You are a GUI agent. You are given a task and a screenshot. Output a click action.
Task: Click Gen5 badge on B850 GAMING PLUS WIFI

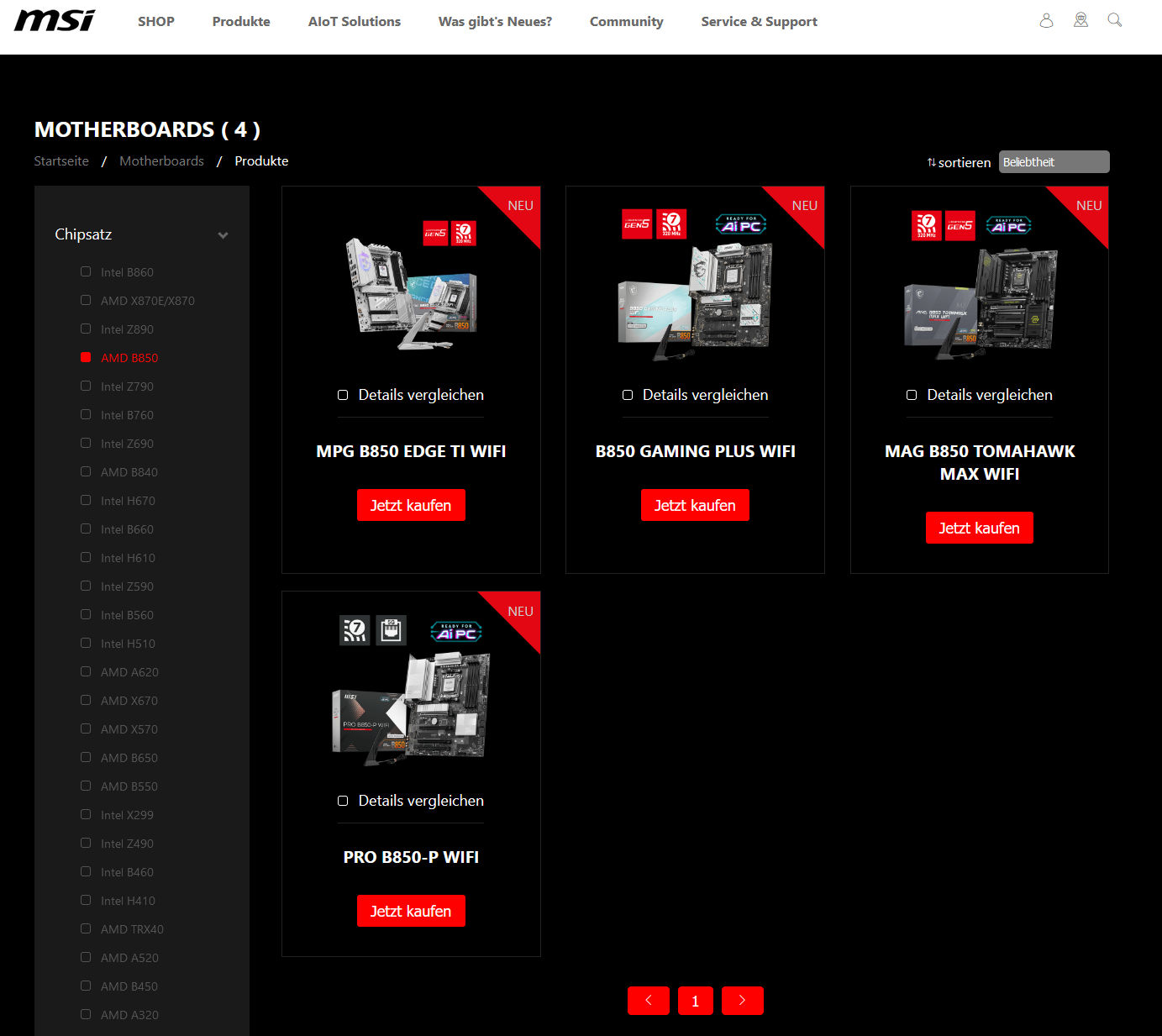click(637, 224)
